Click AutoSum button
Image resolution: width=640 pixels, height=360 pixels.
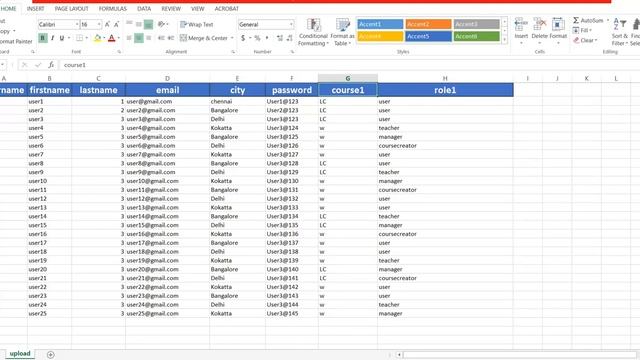click(589, 20)
